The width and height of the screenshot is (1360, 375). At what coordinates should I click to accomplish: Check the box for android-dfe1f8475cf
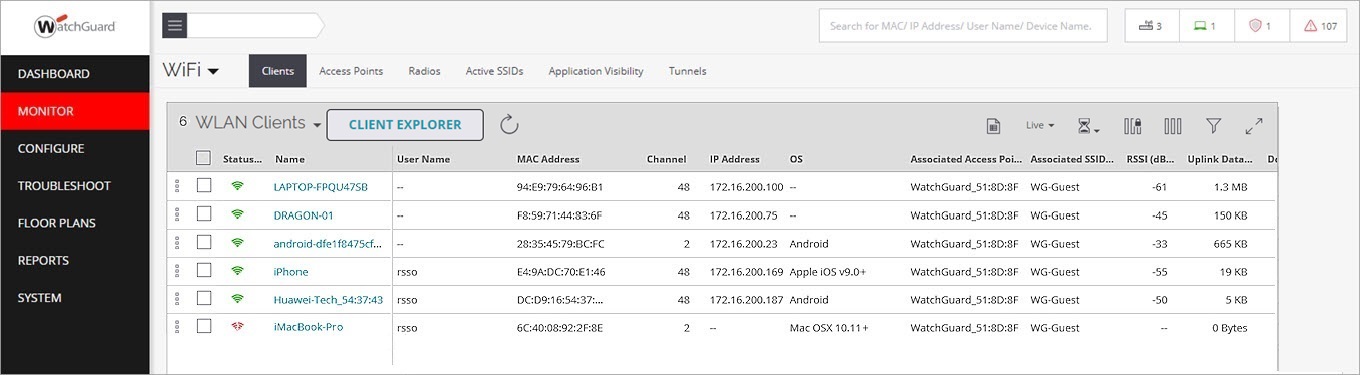point(204,242)
